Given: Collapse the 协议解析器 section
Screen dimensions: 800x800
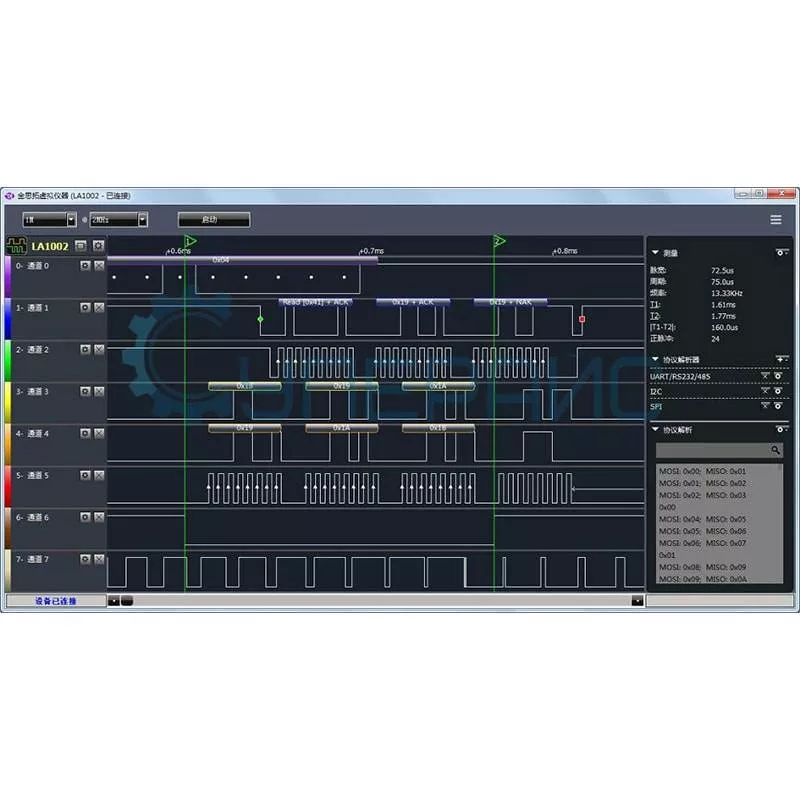Looking at the screenshot, I should click(x=656, y=359).
